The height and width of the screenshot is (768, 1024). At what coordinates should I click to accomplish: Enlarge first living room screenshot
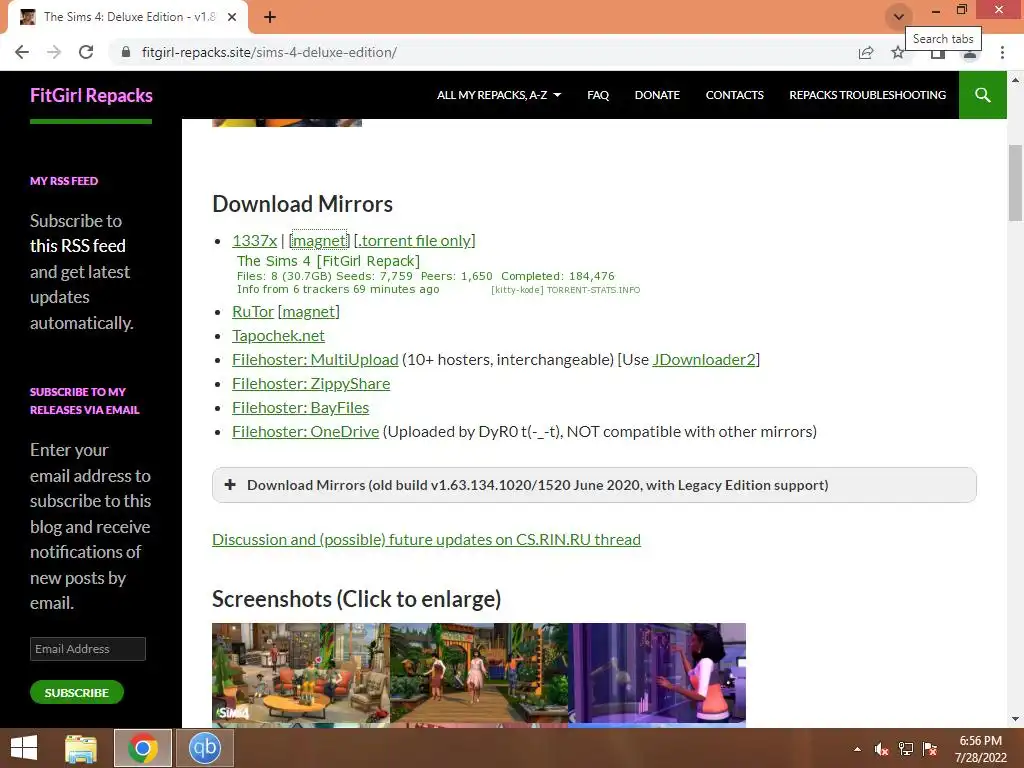(301, 674)
